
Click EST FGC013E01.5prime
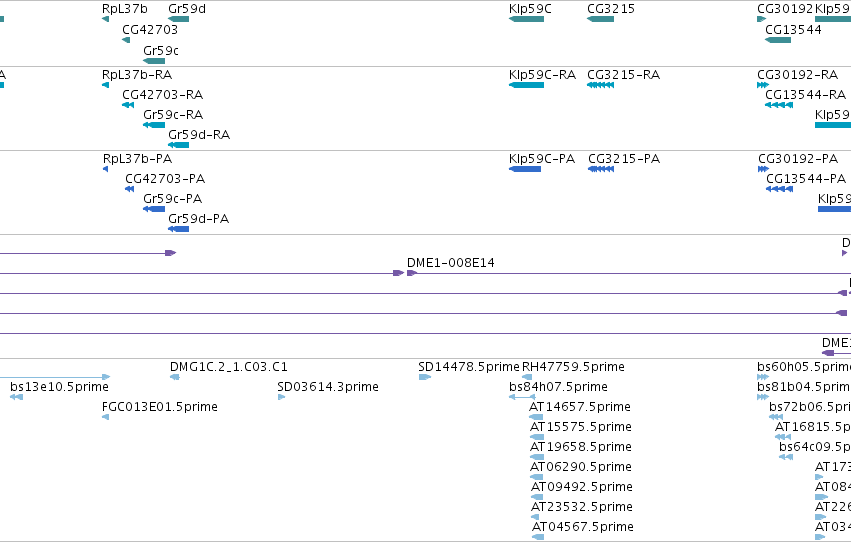(x=105, y=417)
